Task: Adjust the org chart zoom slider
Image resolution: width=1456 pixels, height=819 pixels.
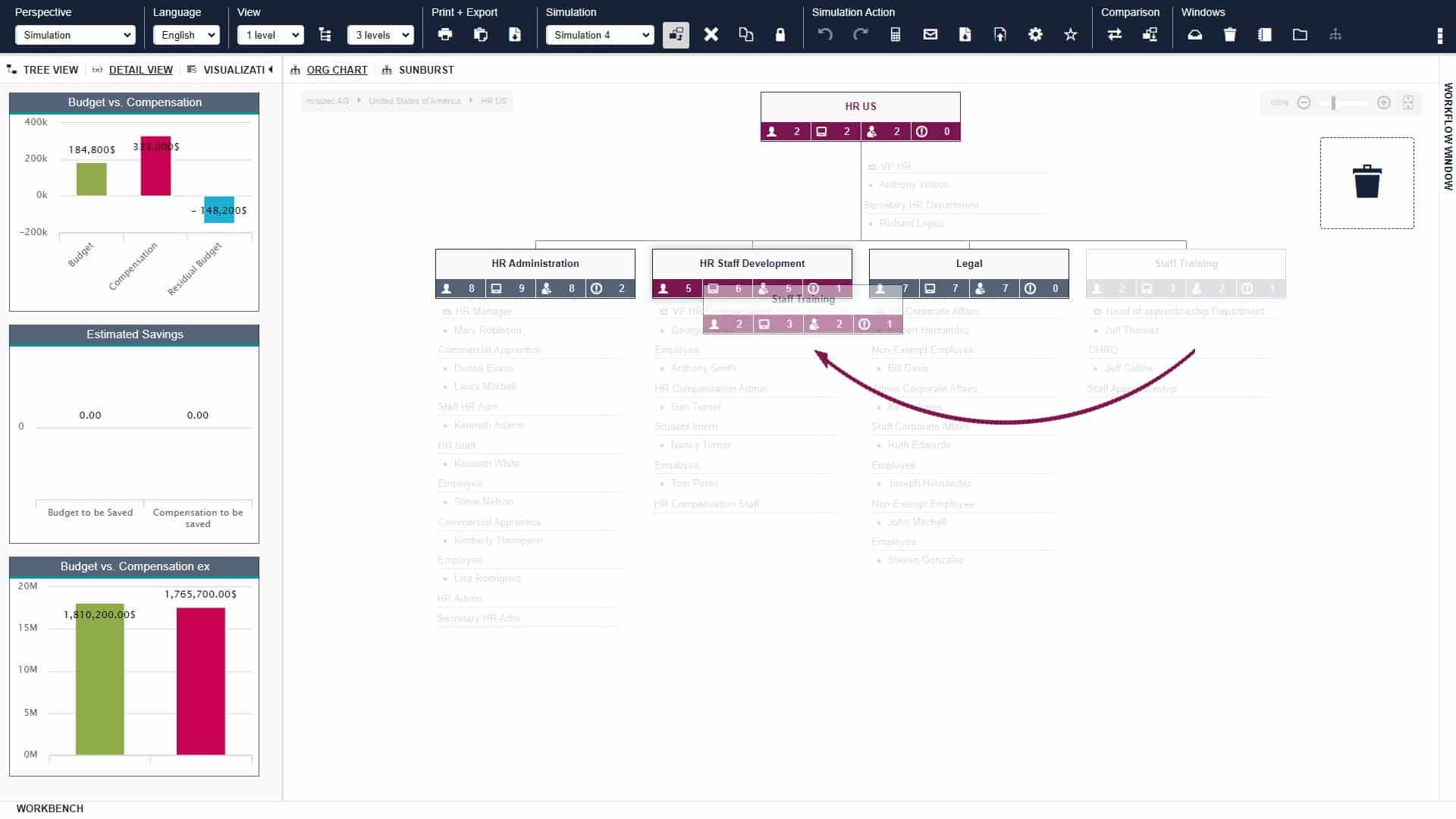Action: point(1333,102)
